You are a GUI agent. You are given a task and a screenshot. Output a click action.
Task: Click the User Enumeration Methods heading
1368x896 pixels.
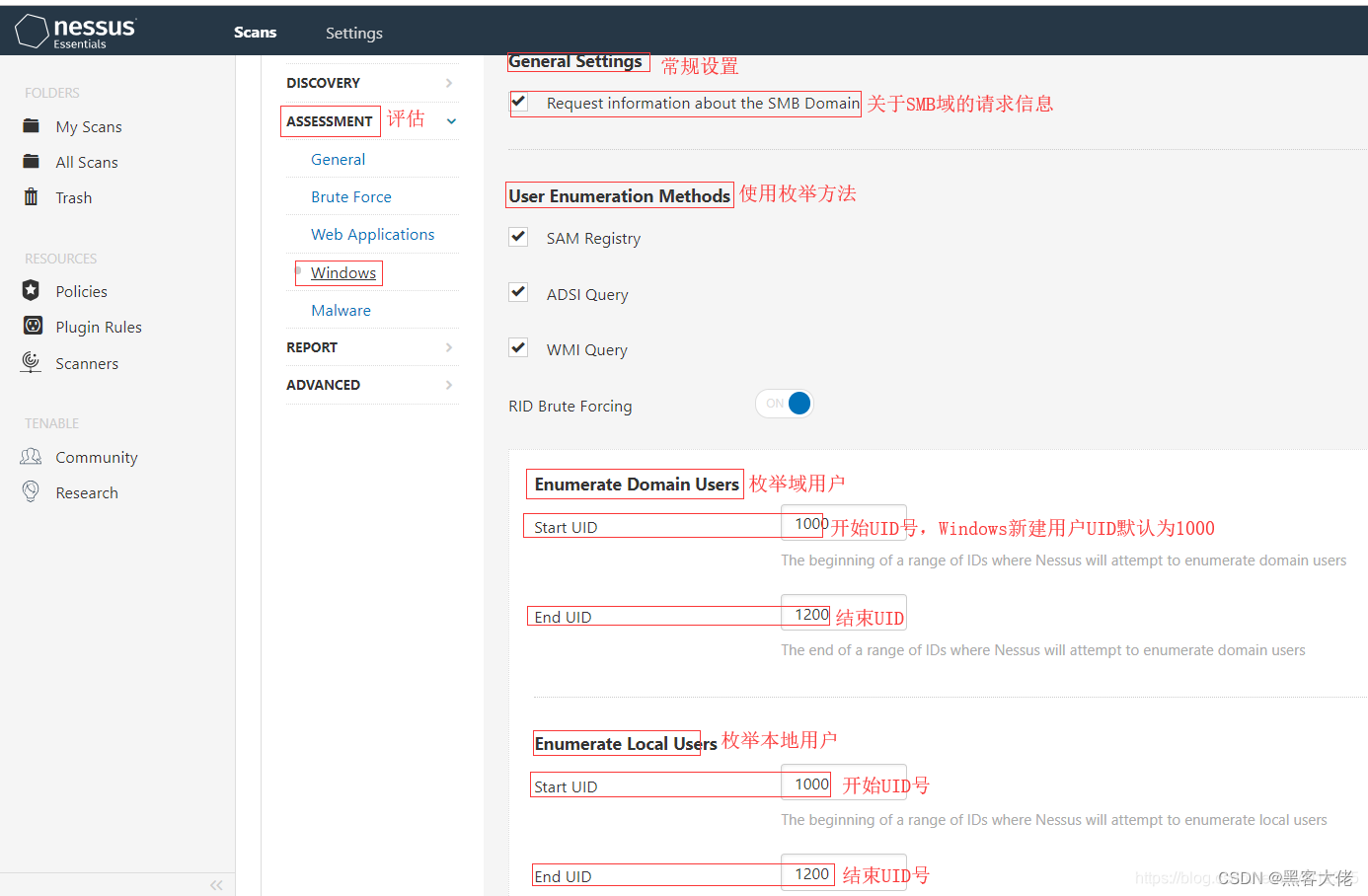pyautogui.click(x=620, y=195)
